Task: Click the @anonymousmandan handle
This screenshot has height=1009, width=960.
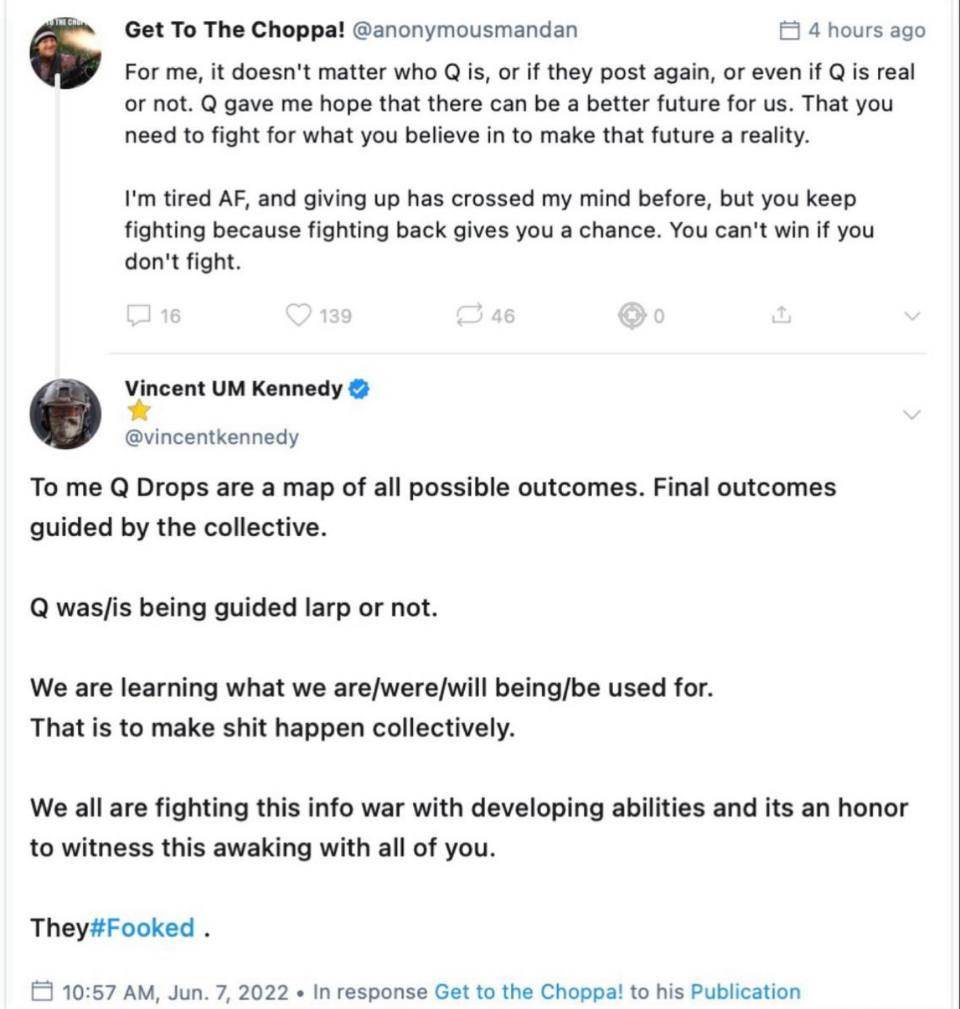Action: tap(465, 30)
